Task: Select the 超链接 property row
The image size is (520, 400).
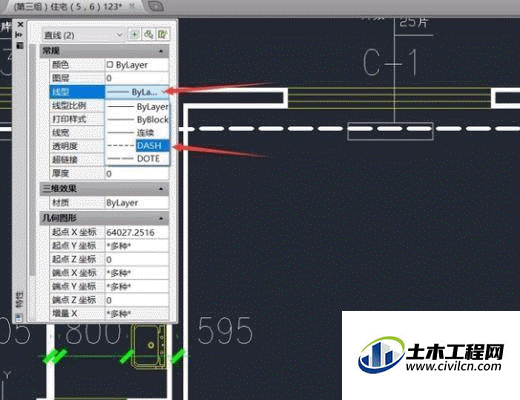Action: coord(77,160)
